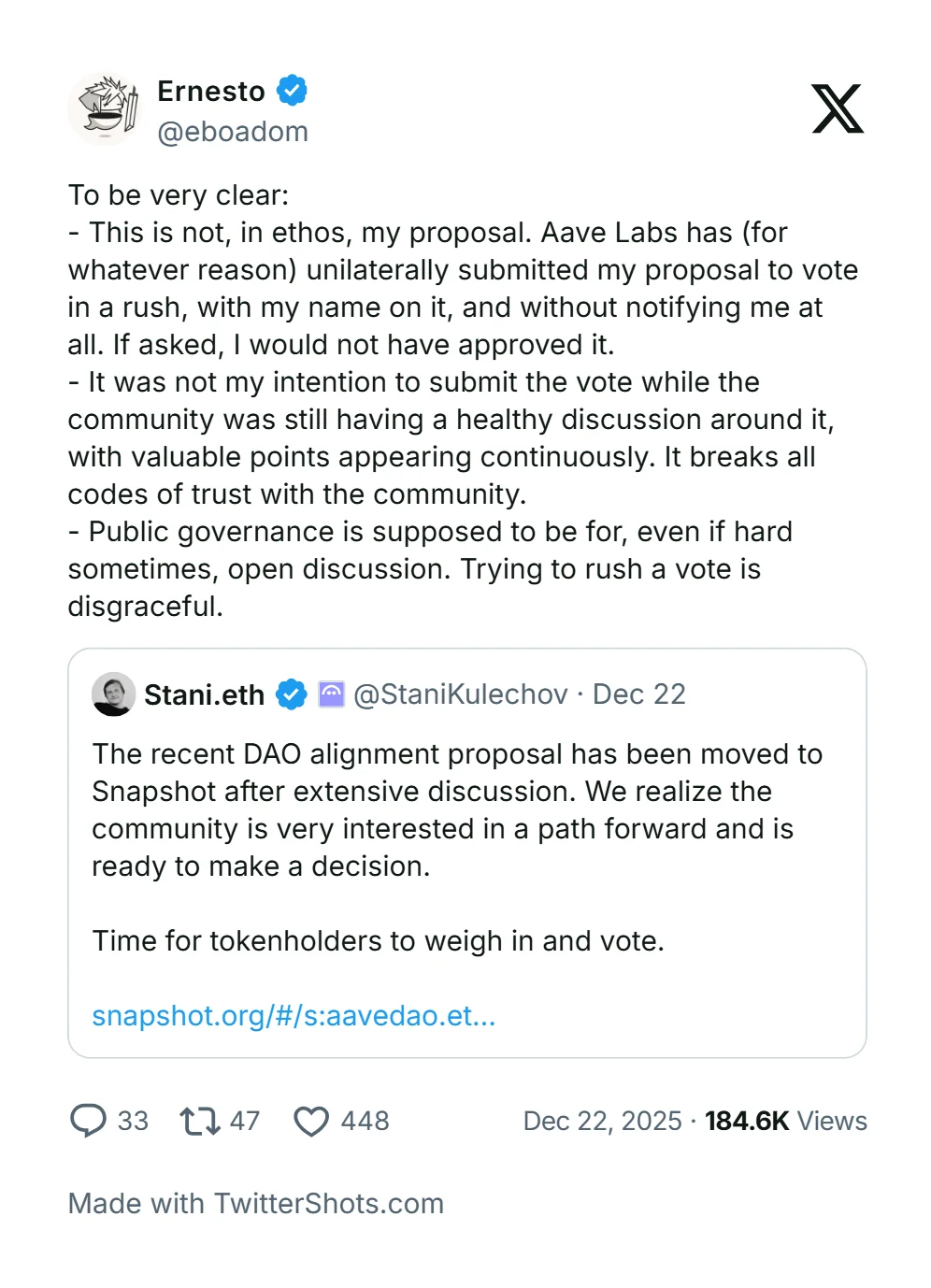Open Ernesto's profile avatar
This screenshot has height=1288, width=931.
[105, 109]
